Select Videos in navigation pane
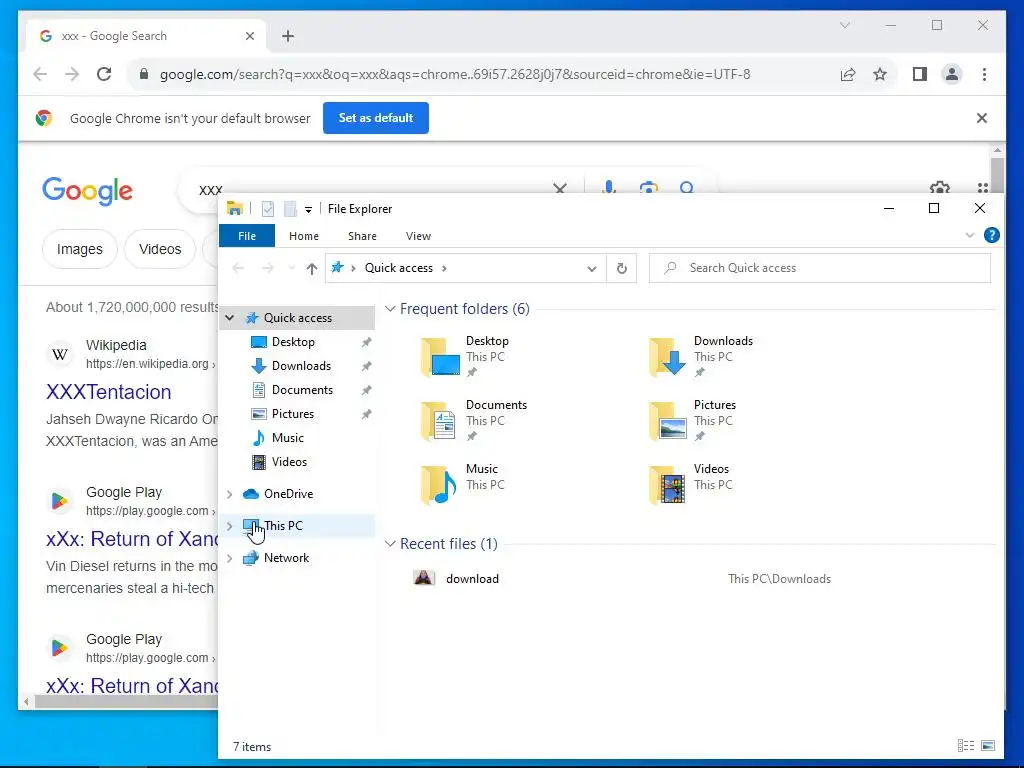This screenshot has height=768, width=1024. [289, 462]
